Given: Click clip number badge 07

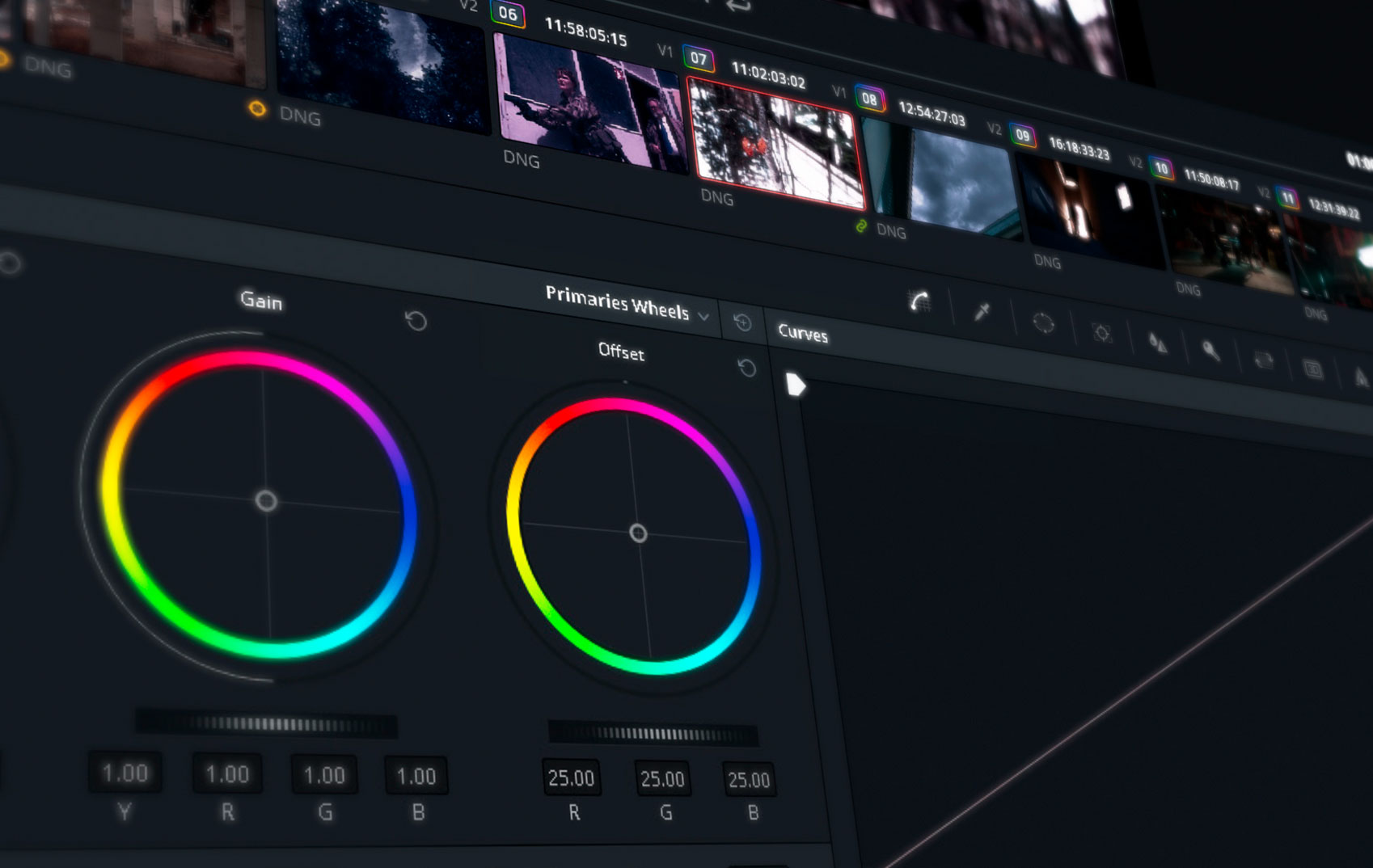Looking at the screenshot, I should tap(699, 57).
